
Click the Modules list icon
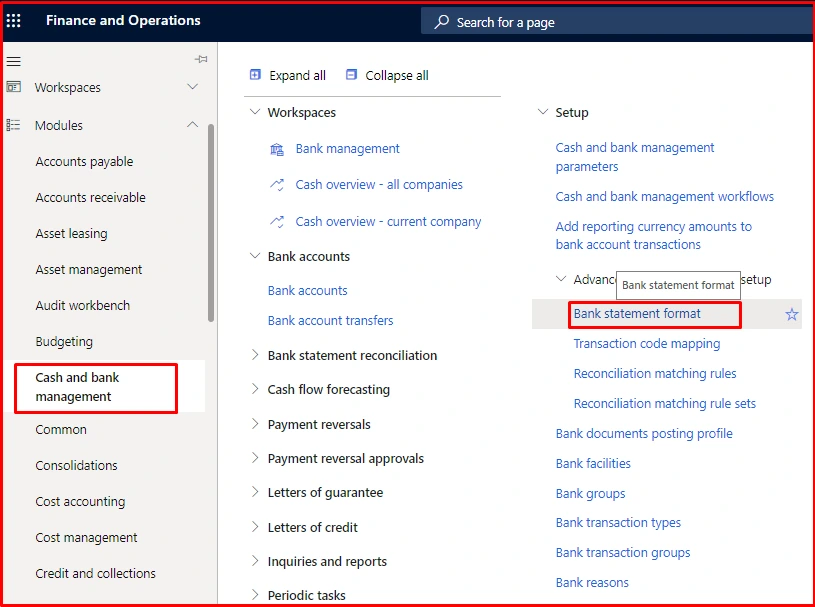click(x=14, y=125)
